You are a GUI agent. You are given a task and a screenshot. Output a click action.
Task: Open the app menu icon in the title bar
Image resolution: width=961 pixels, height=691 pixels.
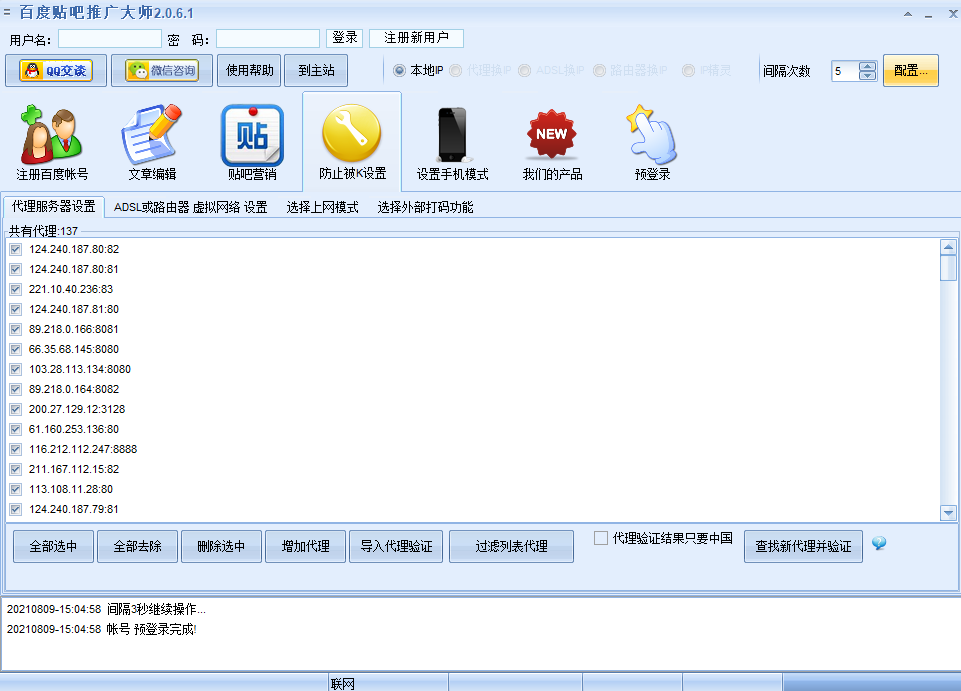point(7,11)
